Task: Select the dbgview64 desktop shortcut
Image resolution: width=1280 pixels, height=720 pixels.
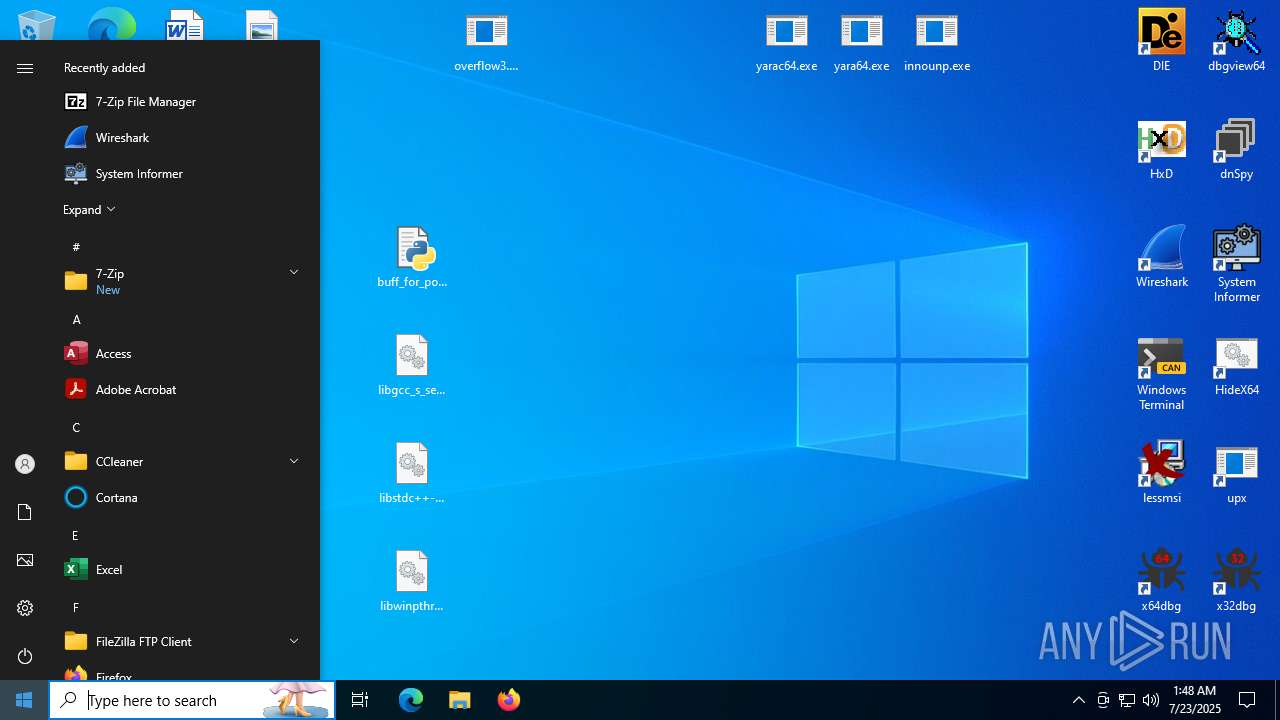Action: click(1236, 40)
